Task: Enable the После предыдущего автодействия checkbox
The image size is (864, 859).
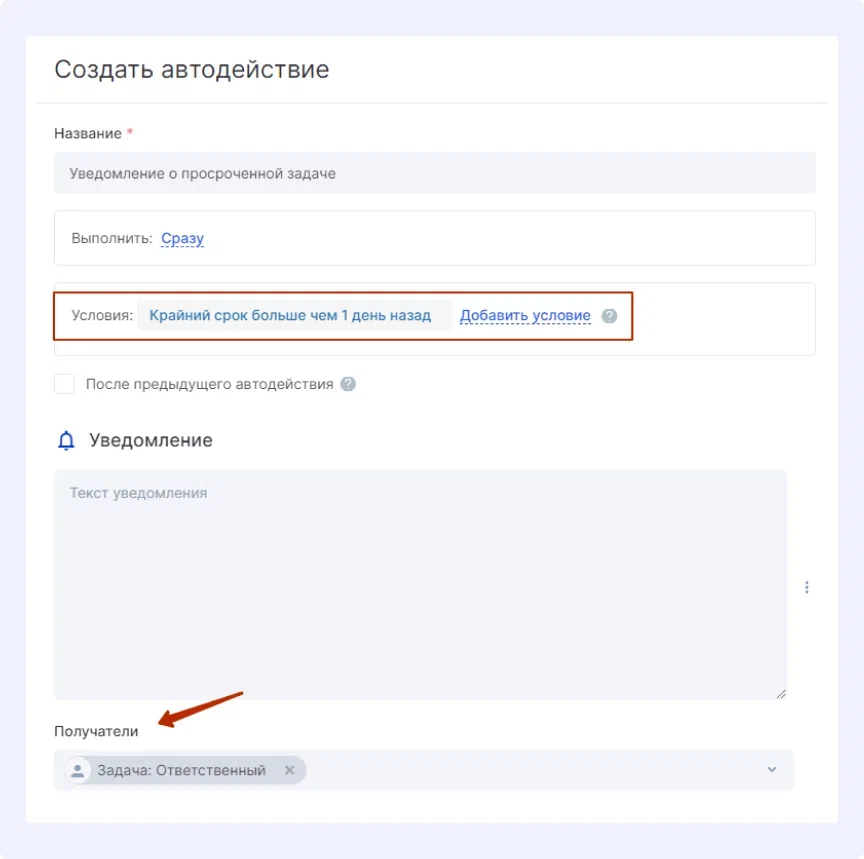Action: tap(64, 383)
